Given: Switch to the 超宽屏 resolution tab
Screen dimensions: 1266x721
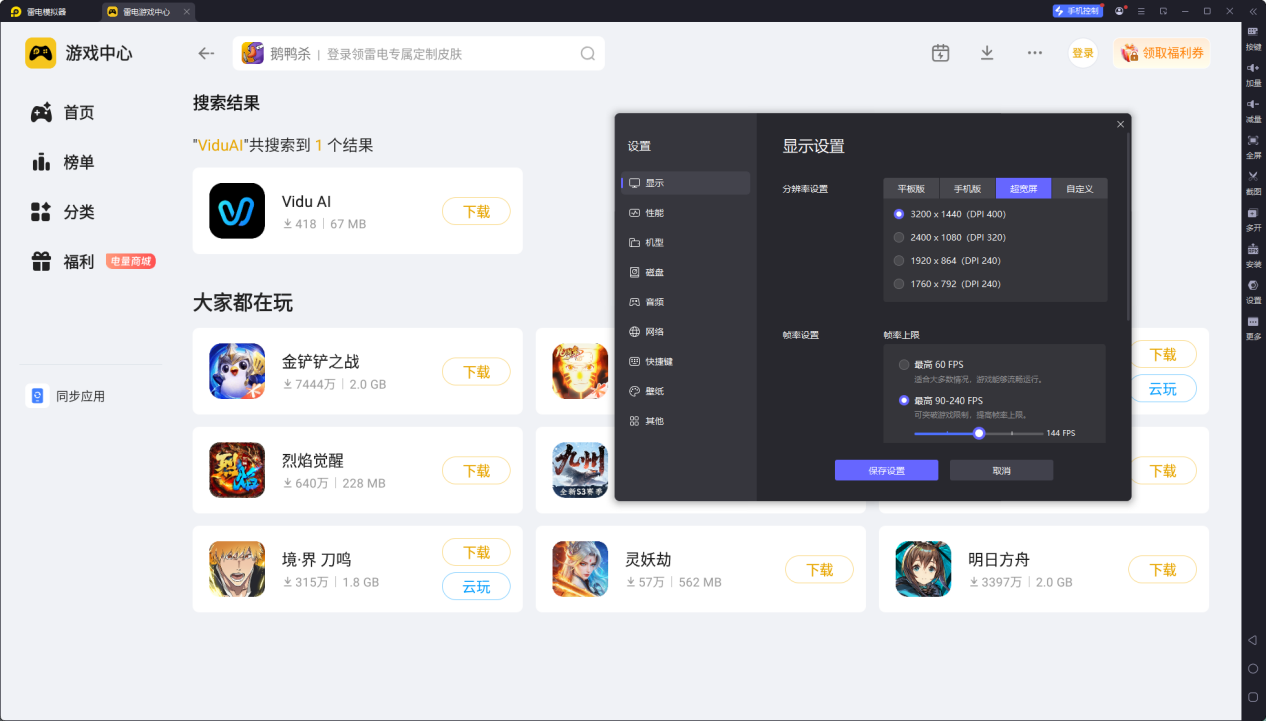Looking at the screenshot, I should click(1023, 188).
